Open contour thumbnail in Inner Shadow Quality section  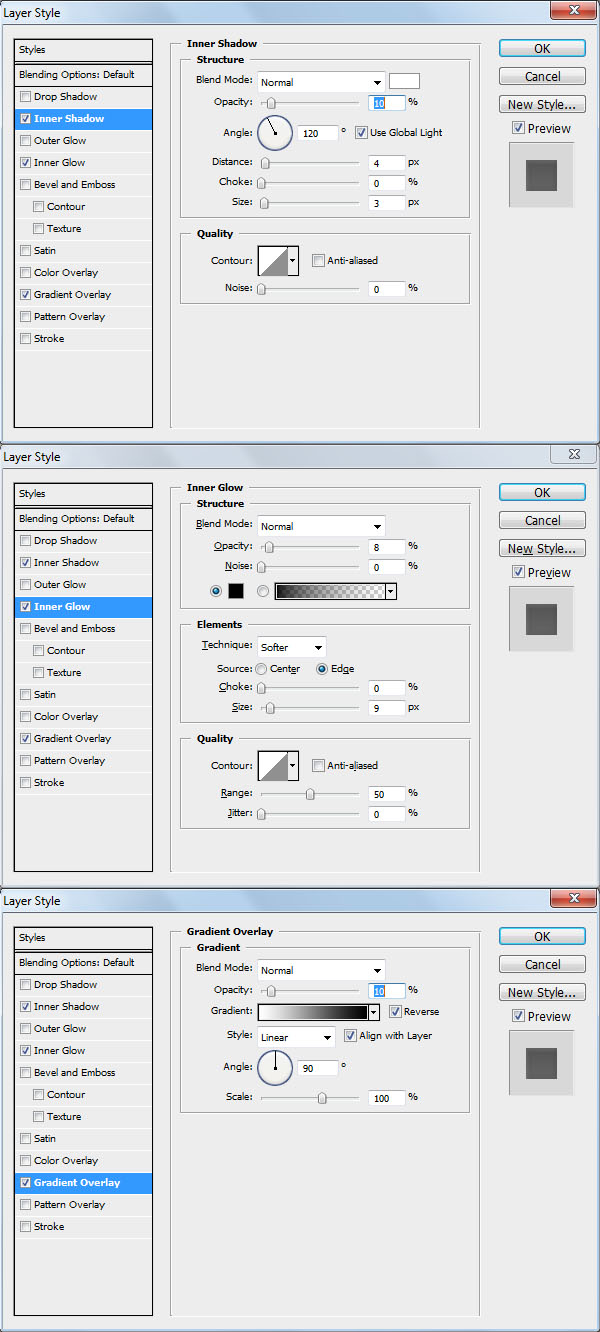pyautogui.click(x=273, y=261)
